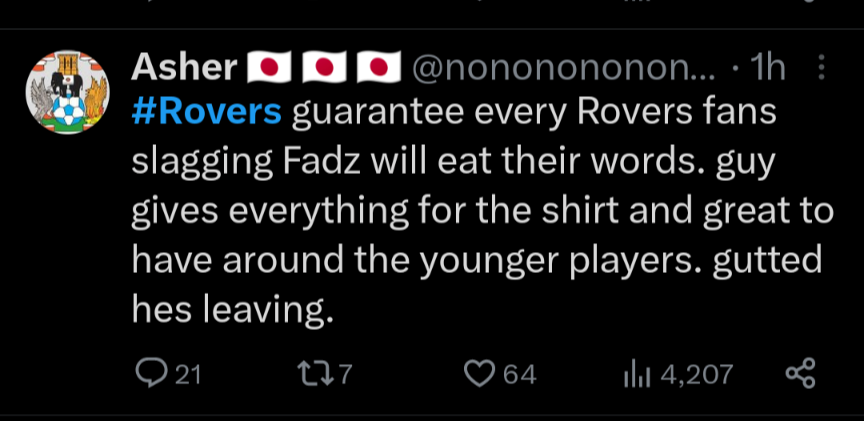Click the #Rovers hashtag link

(x=207, y=112)
